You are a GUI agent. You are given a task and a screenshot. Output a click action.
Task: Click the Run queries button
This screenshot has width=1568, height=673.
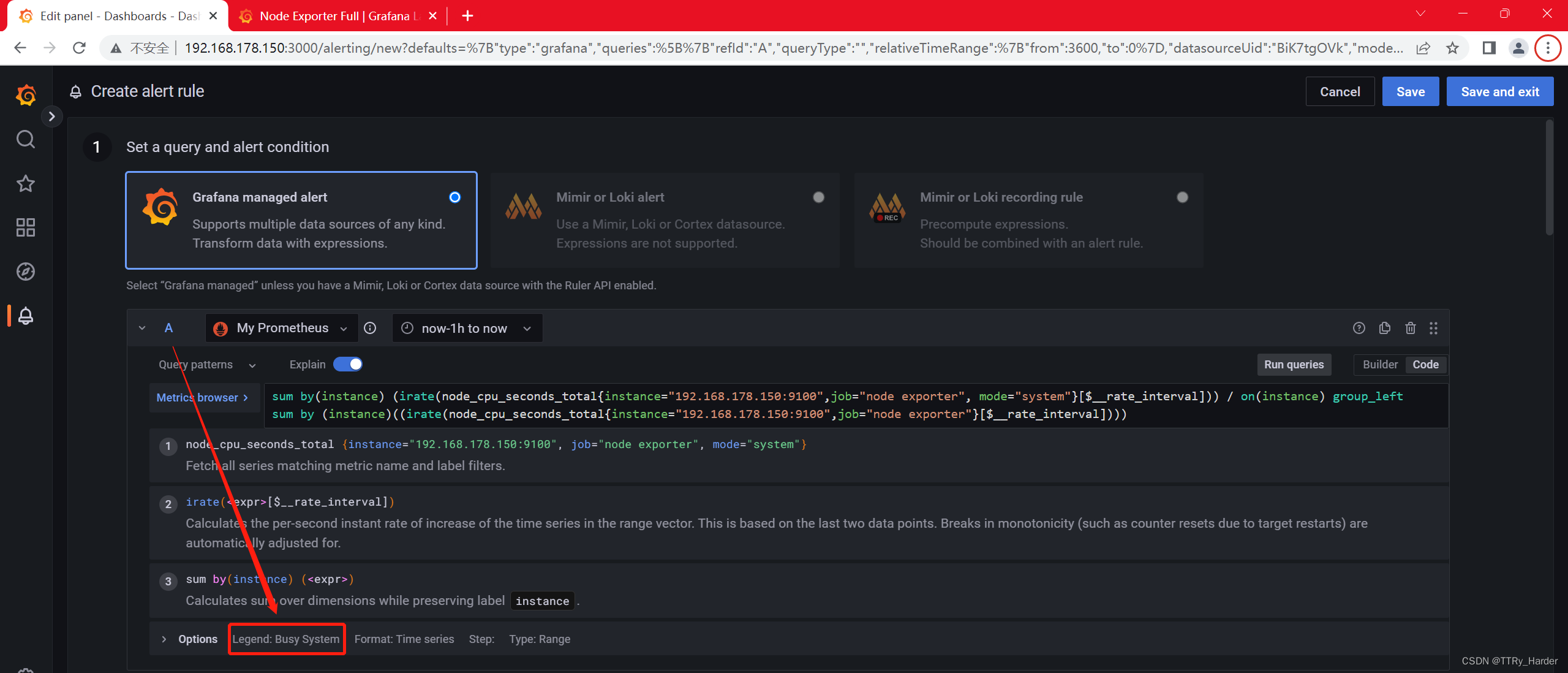pyautogui.click(x=1294, y=364)
